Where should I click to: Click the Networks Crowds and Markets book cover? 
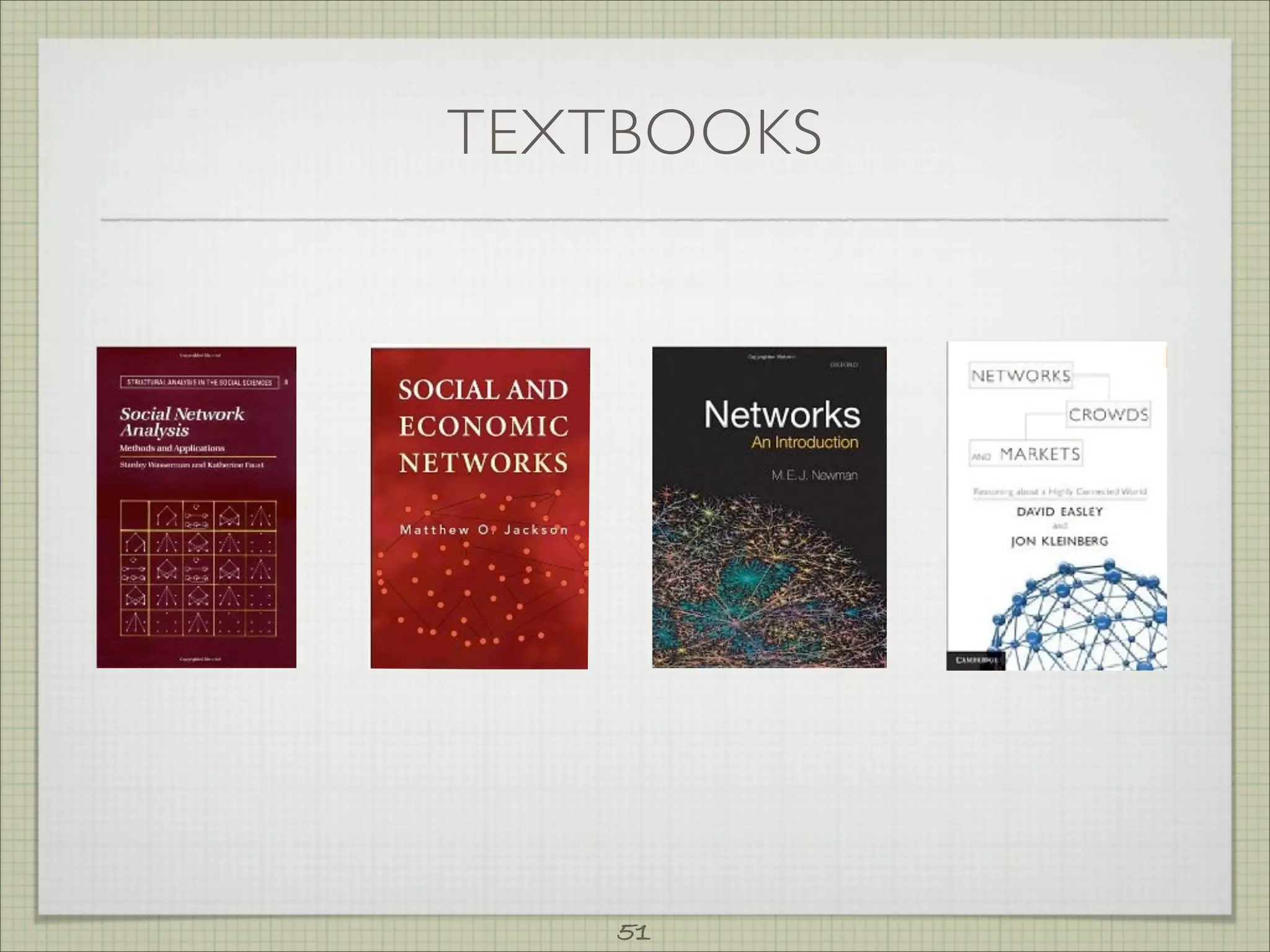pyautogui.click(x=1057, y=506)
